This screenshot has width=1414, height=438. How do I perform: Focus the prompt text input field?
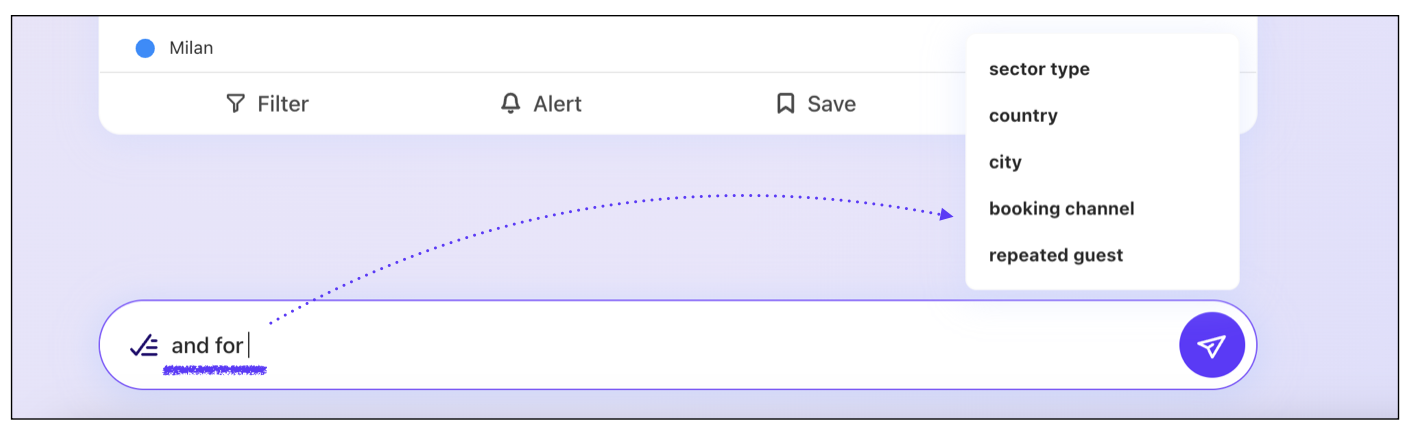[x=700, y=346]
